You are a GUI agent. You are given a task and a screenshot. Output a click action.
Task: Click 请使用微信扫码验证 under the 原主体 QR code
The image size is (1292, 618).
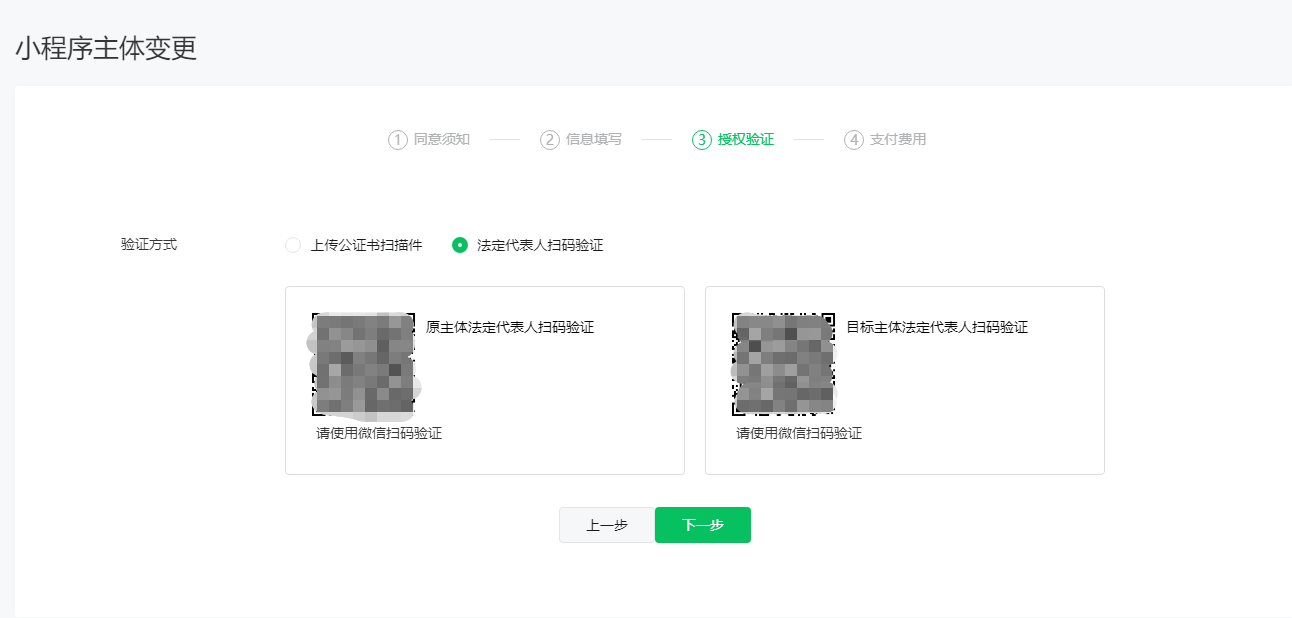pos(379,433)
